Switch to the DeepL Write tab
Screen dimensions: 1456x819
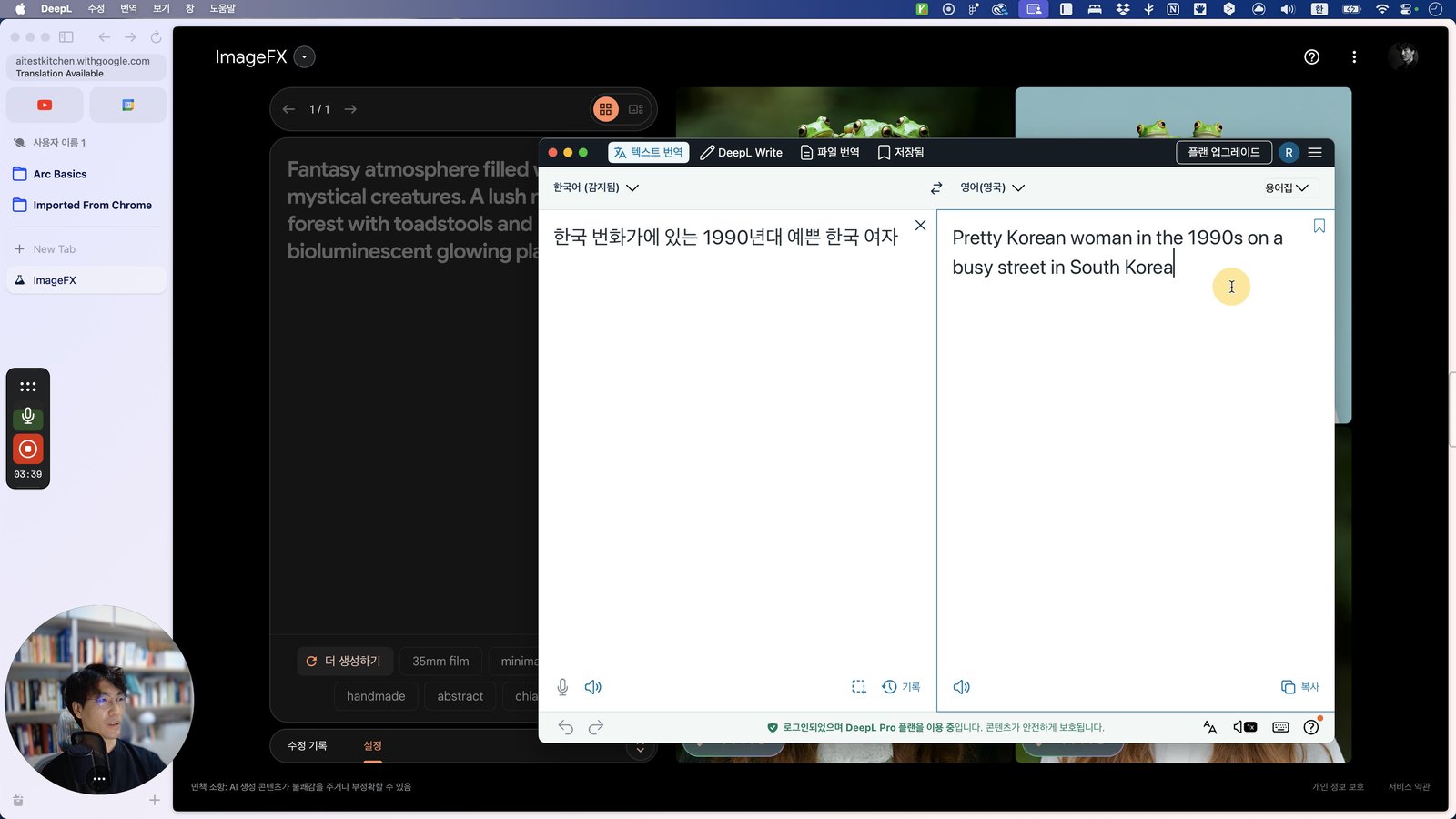(x=742, y=153)
